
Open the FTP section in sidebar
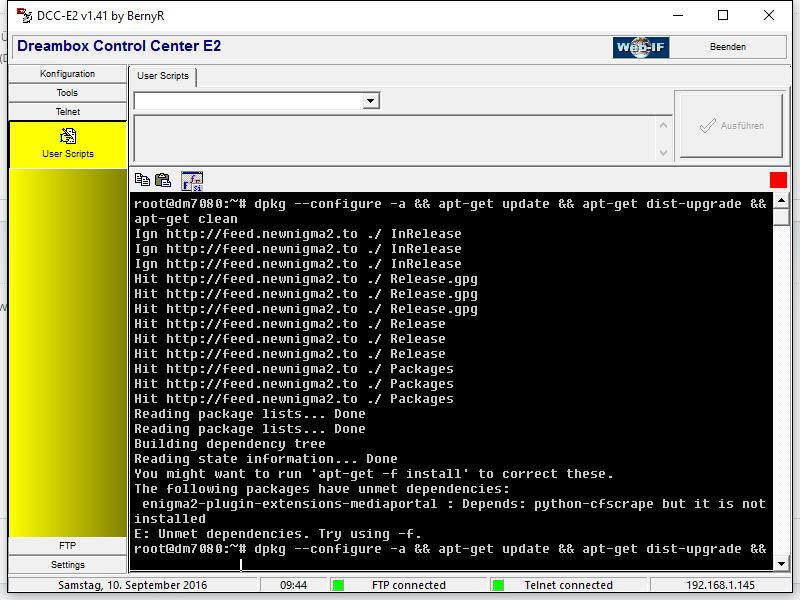68,546
